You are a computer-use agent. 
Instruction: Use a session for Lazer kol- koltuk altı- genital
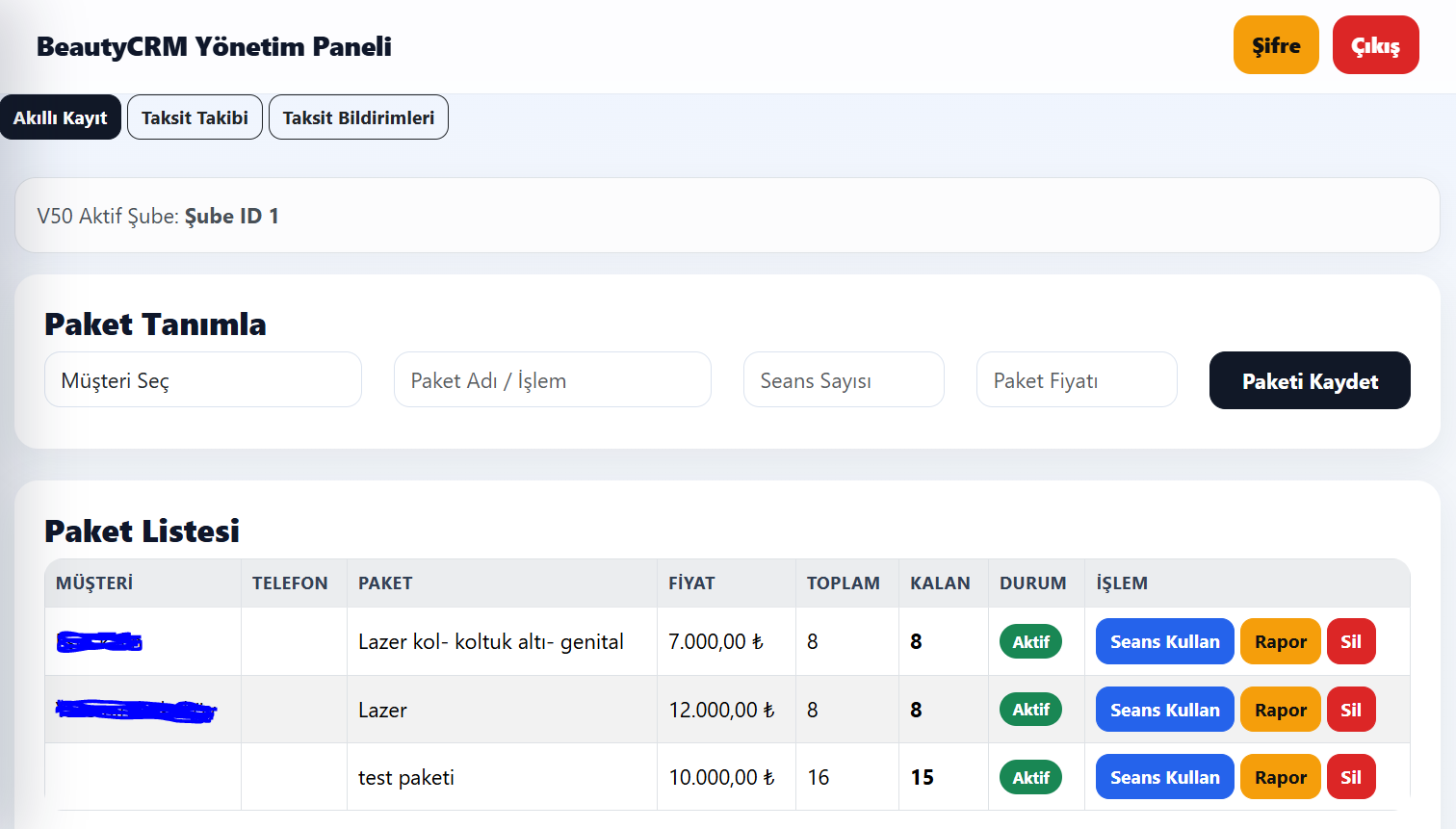pyautogui.click(x=1165, y=641)
